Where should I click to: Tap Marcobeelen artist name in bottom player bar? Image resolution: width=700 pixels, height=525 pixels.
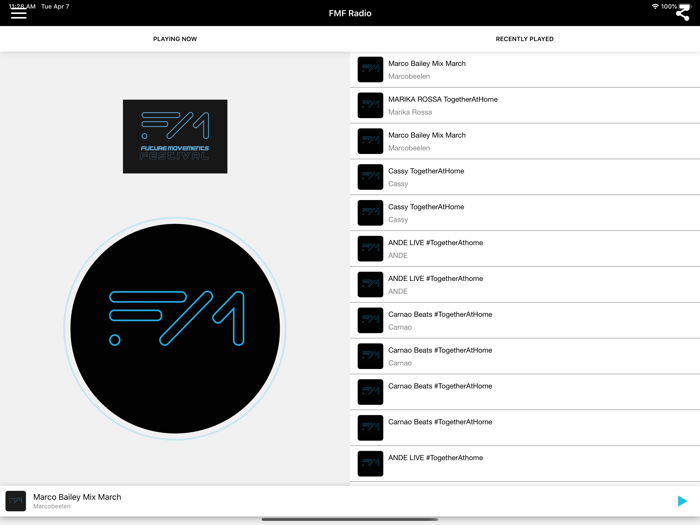click(52, 506)
